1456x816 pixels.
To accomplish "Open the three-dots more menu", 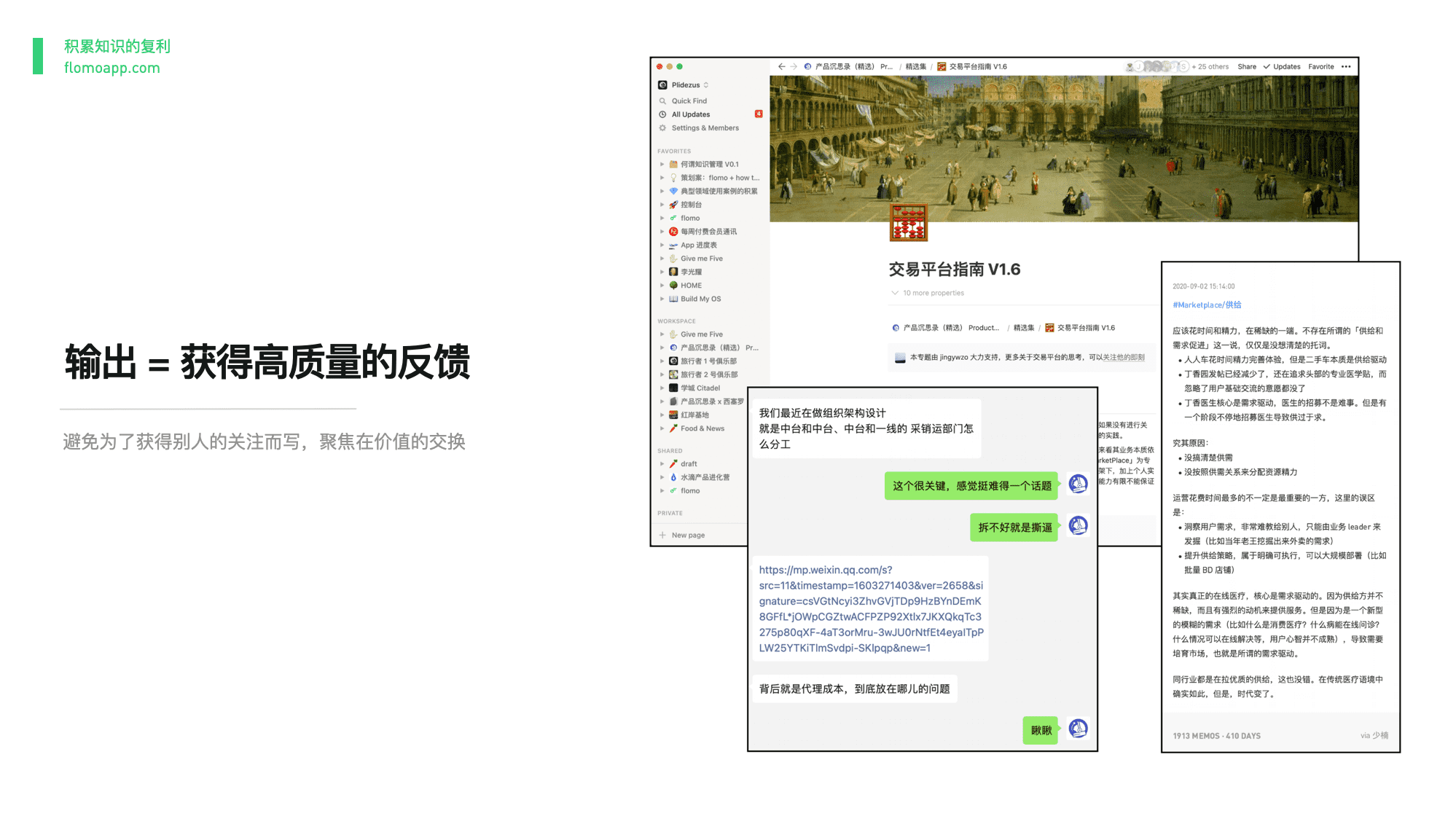I will pos(1346,66).
